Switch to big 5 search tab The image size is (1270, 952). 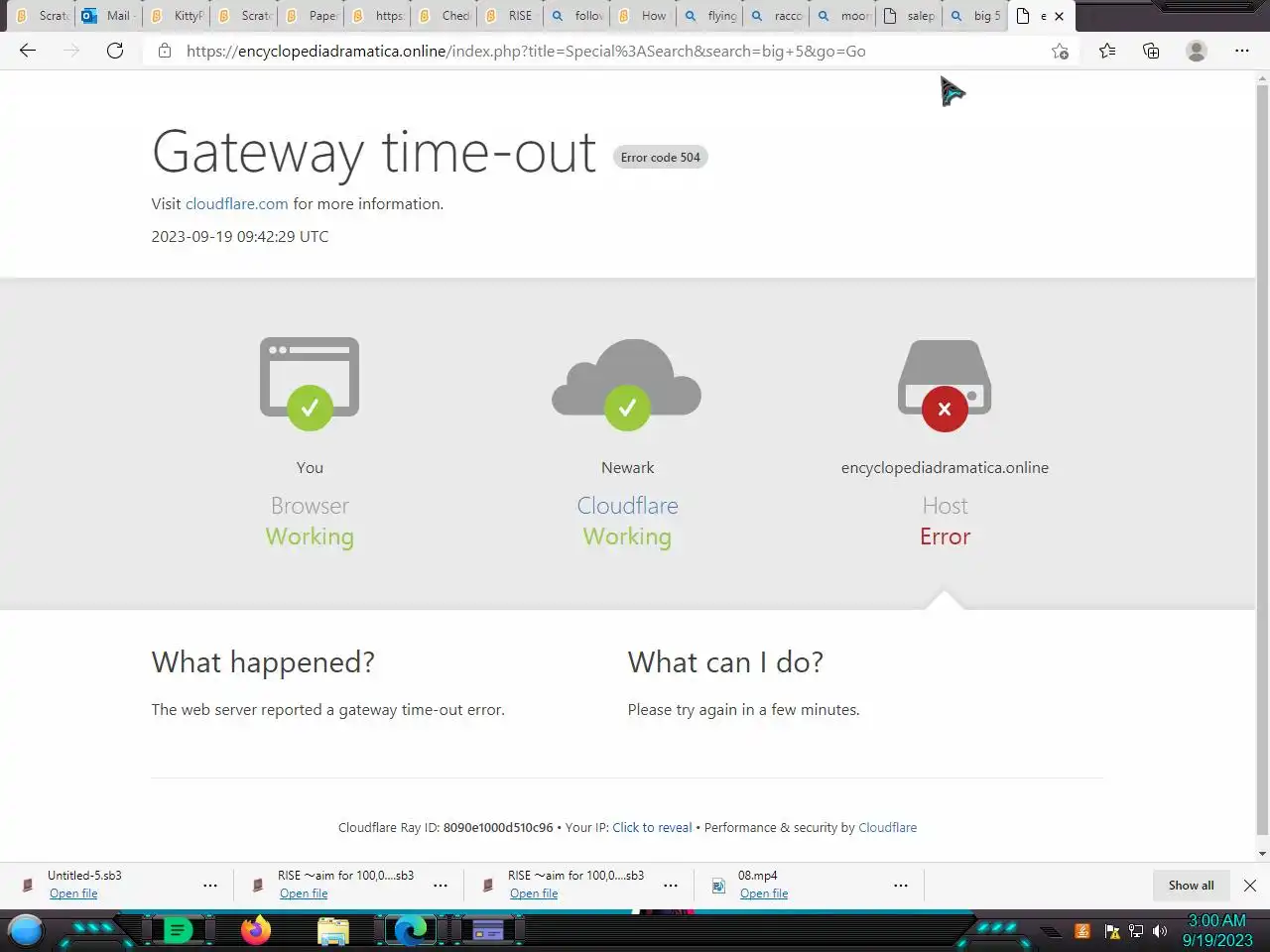pyautogui.click(x=977, y=16)
